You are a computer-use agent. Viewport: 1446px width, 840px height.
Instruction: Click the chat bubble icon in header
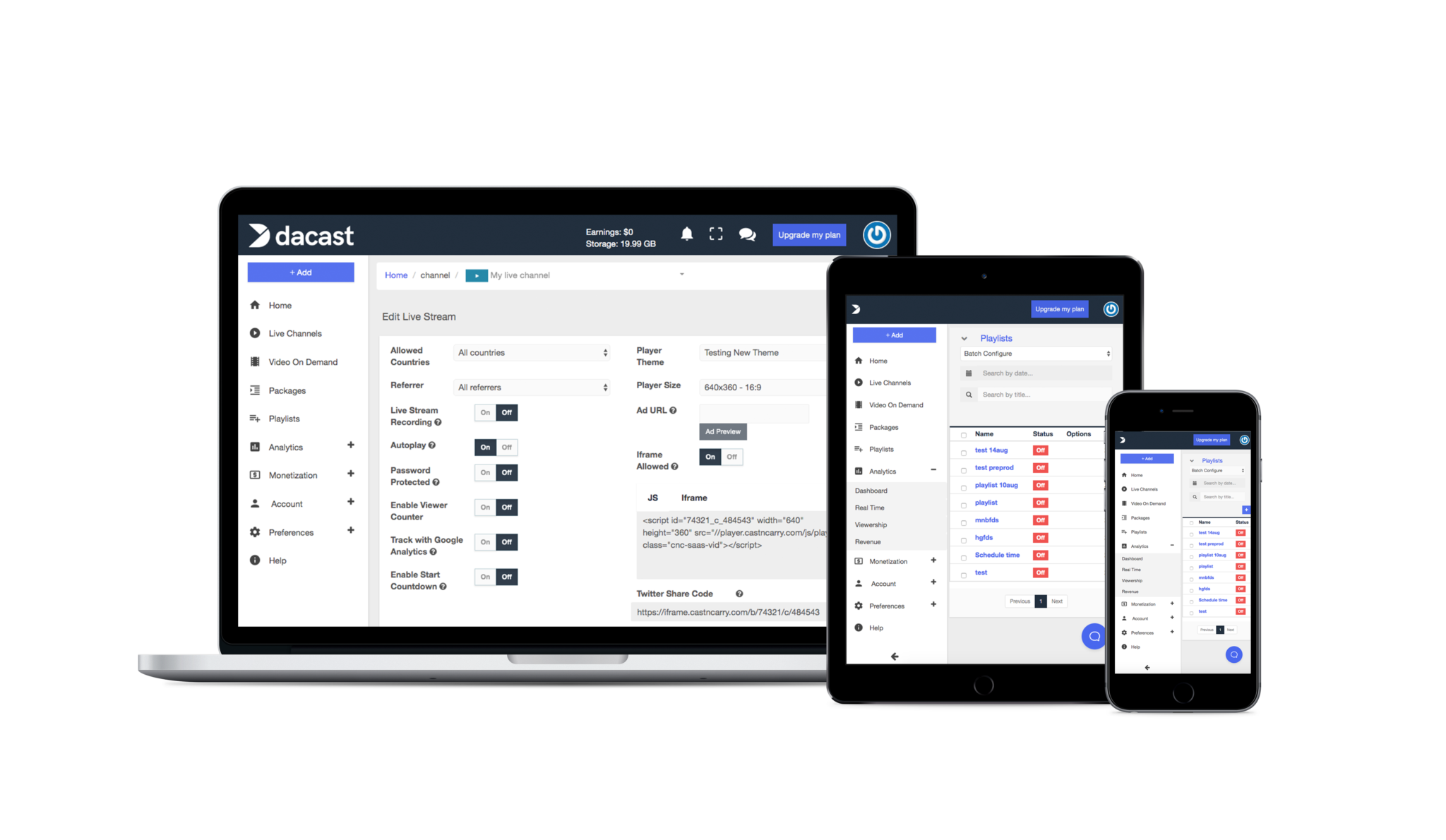point(750,235)
